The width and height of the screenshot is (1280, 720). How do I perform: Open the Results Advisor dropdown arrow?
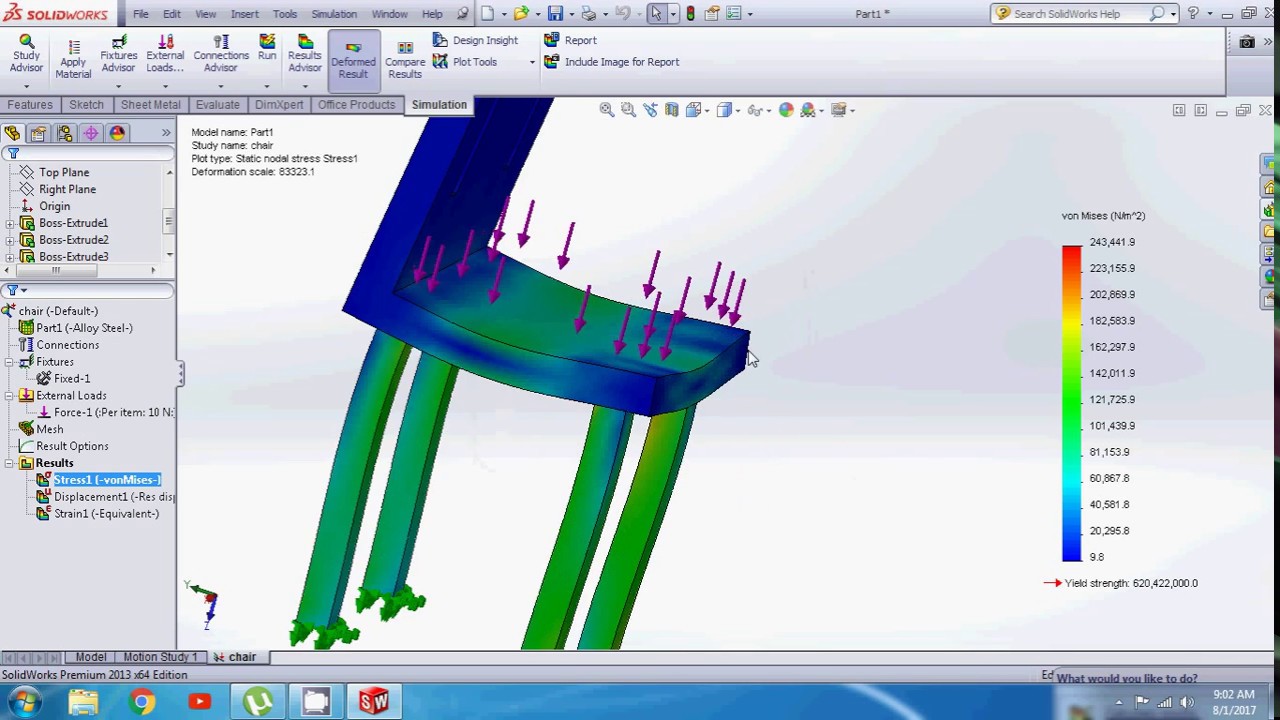(x=305, y=86)
